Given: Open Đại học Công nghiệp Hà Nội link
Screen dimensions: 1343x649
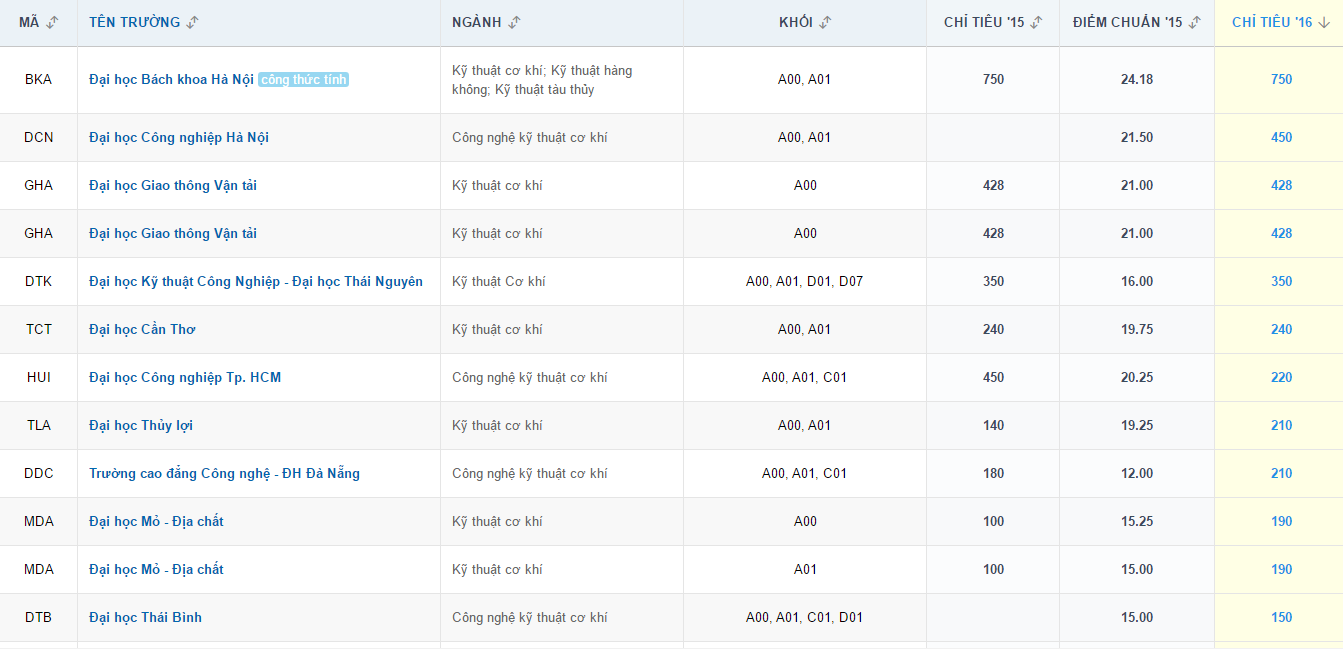Looking at the screenshot, I should click(179, 138).
